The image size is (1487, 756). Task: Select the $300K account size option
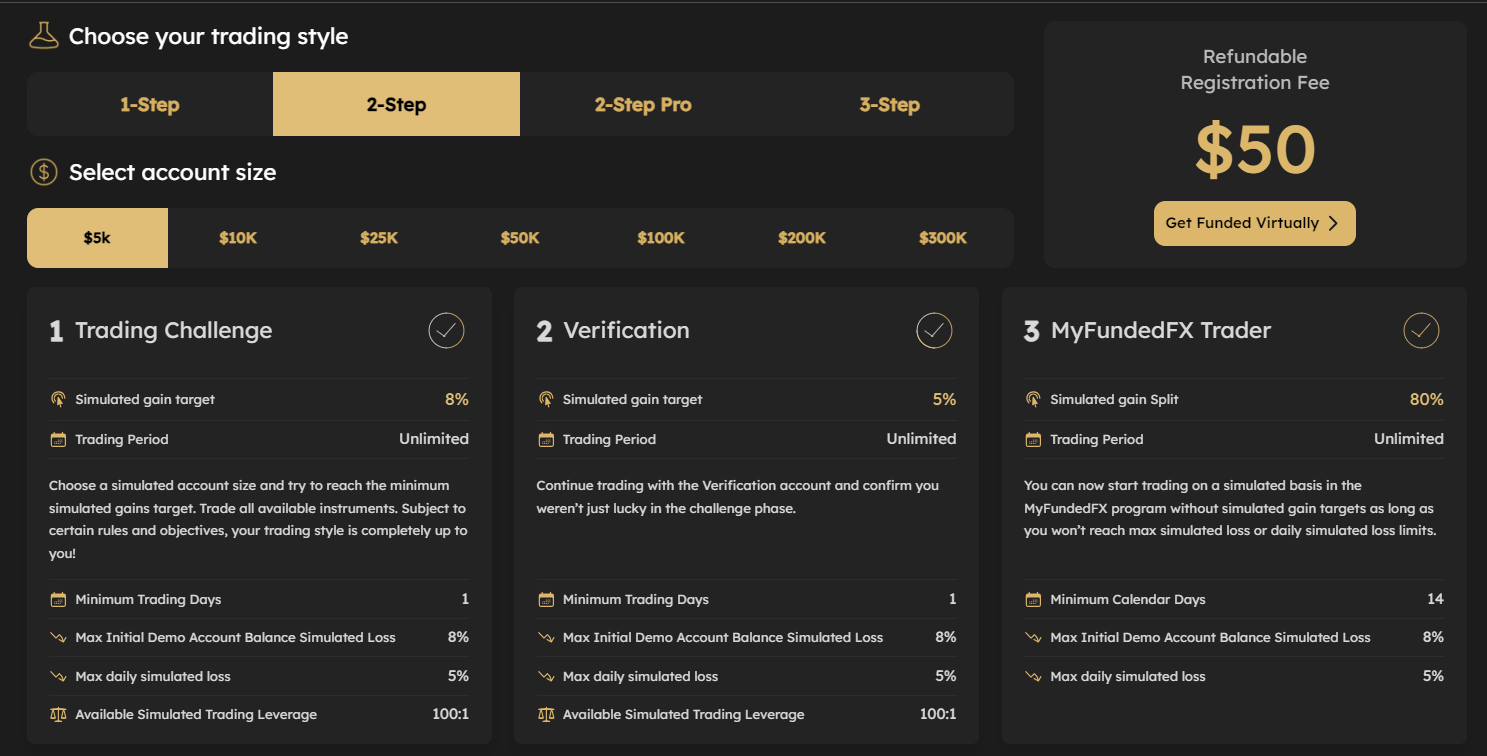pos(943,238)
